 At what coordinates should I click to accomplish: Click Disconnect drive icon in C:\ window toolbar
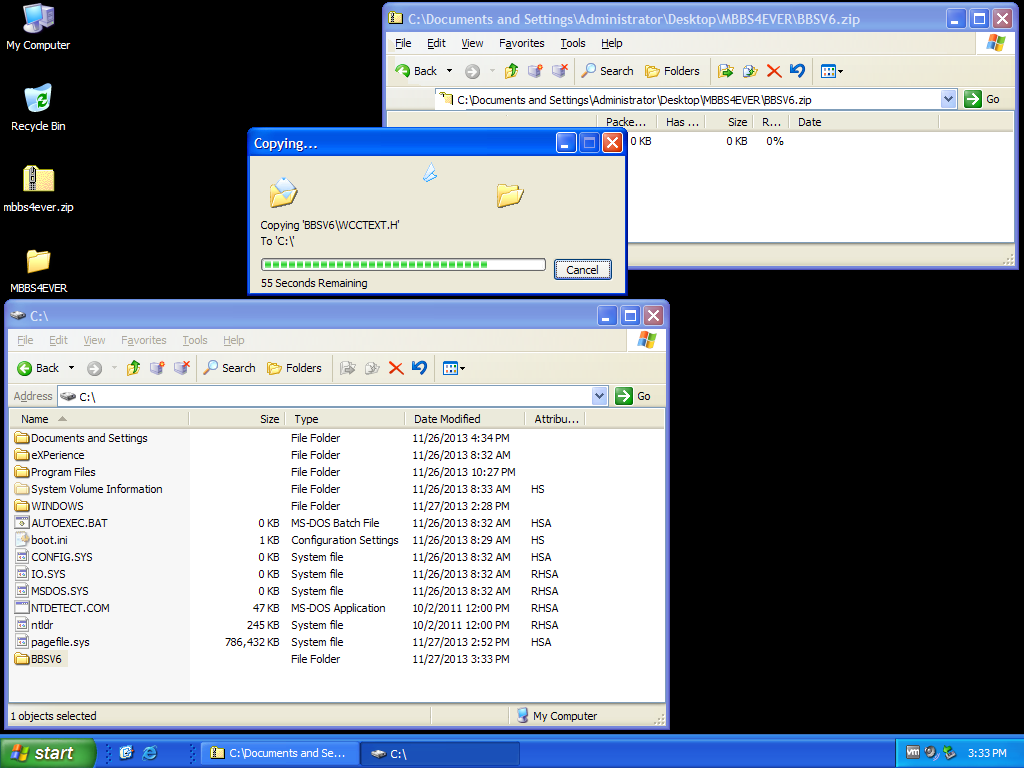[181, 368]
